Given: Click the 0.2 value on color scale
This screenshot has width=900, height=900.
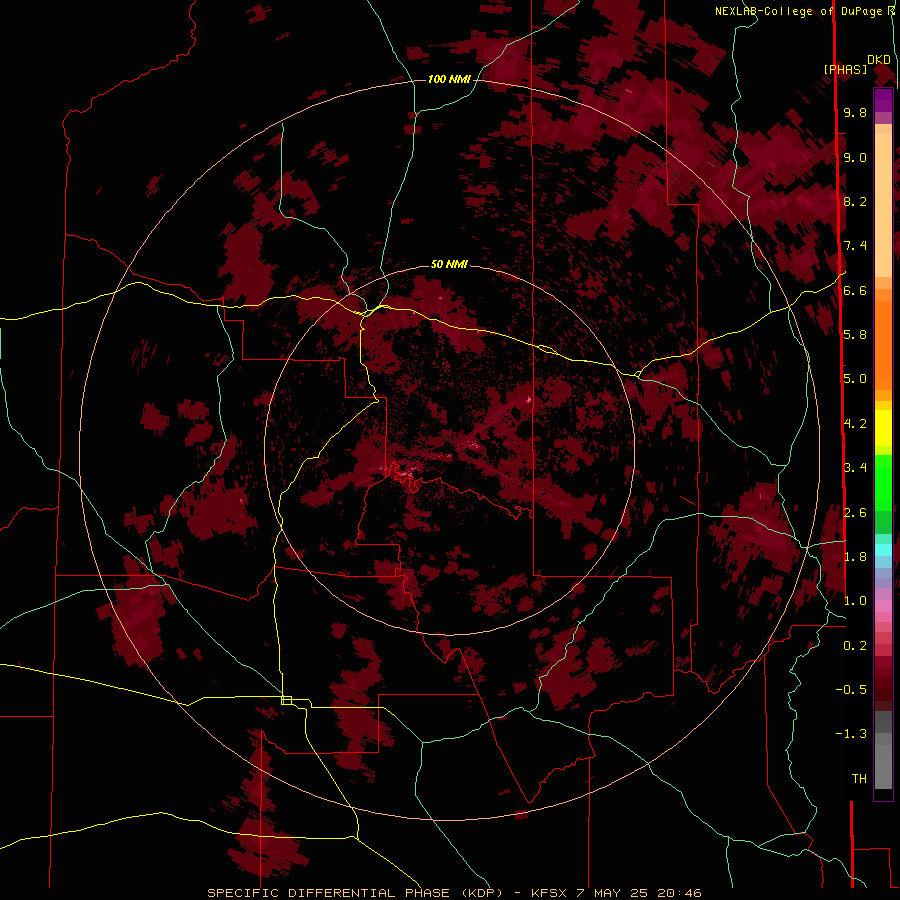Looking at the screenshot, I should (x=855, y=645).
